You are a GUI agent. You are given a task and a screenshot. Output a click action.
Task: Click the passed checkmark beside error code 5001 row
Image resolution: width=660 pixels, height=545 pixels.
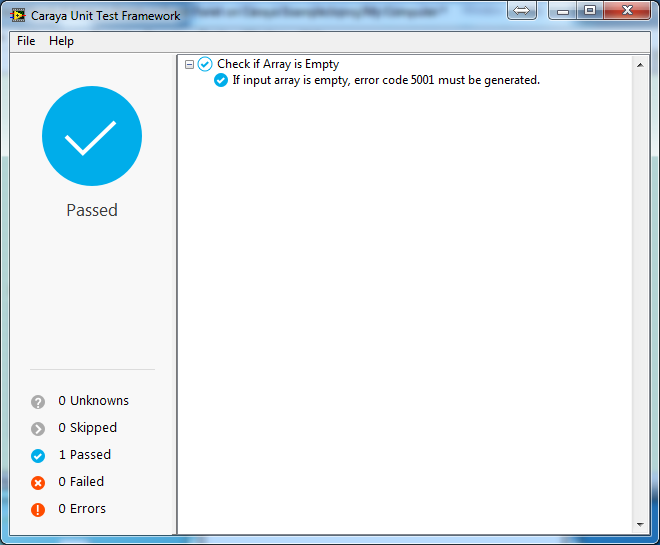(x=221, y=80)
